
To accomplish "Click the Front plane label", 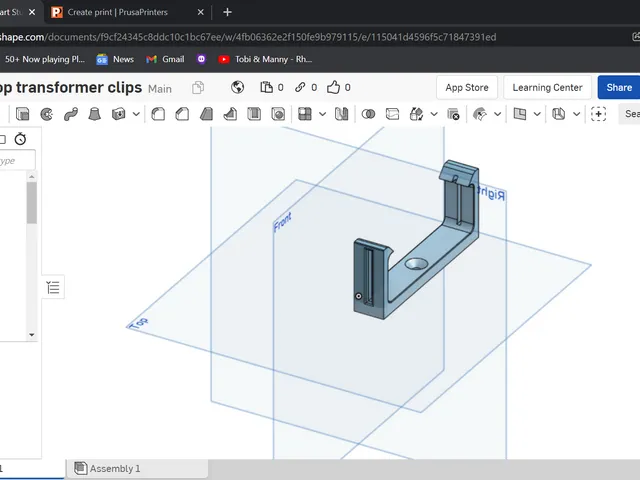I will [282, 222].
